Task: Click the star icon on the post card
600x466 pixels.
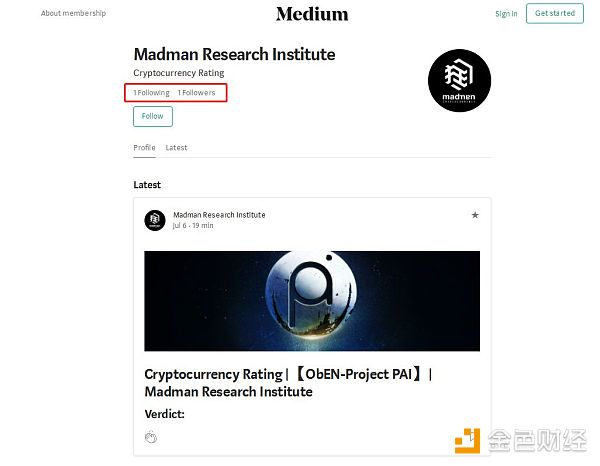Action: pos(475,215)
